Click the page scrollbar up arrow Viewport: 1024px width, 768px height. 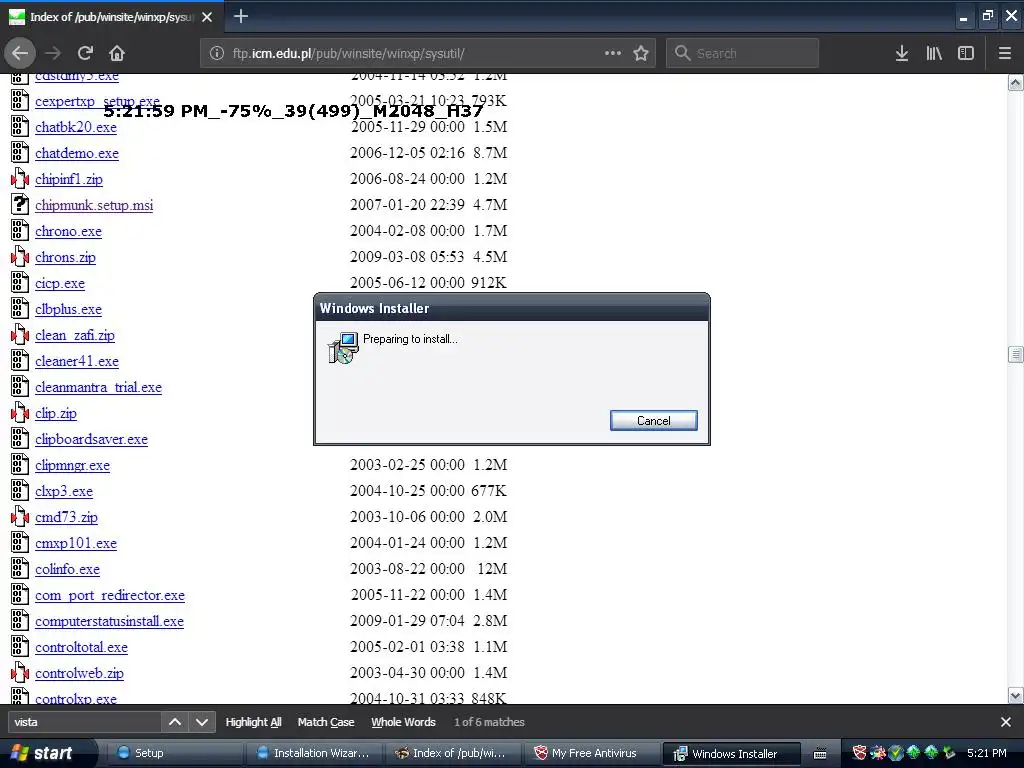click(1016, 83)
